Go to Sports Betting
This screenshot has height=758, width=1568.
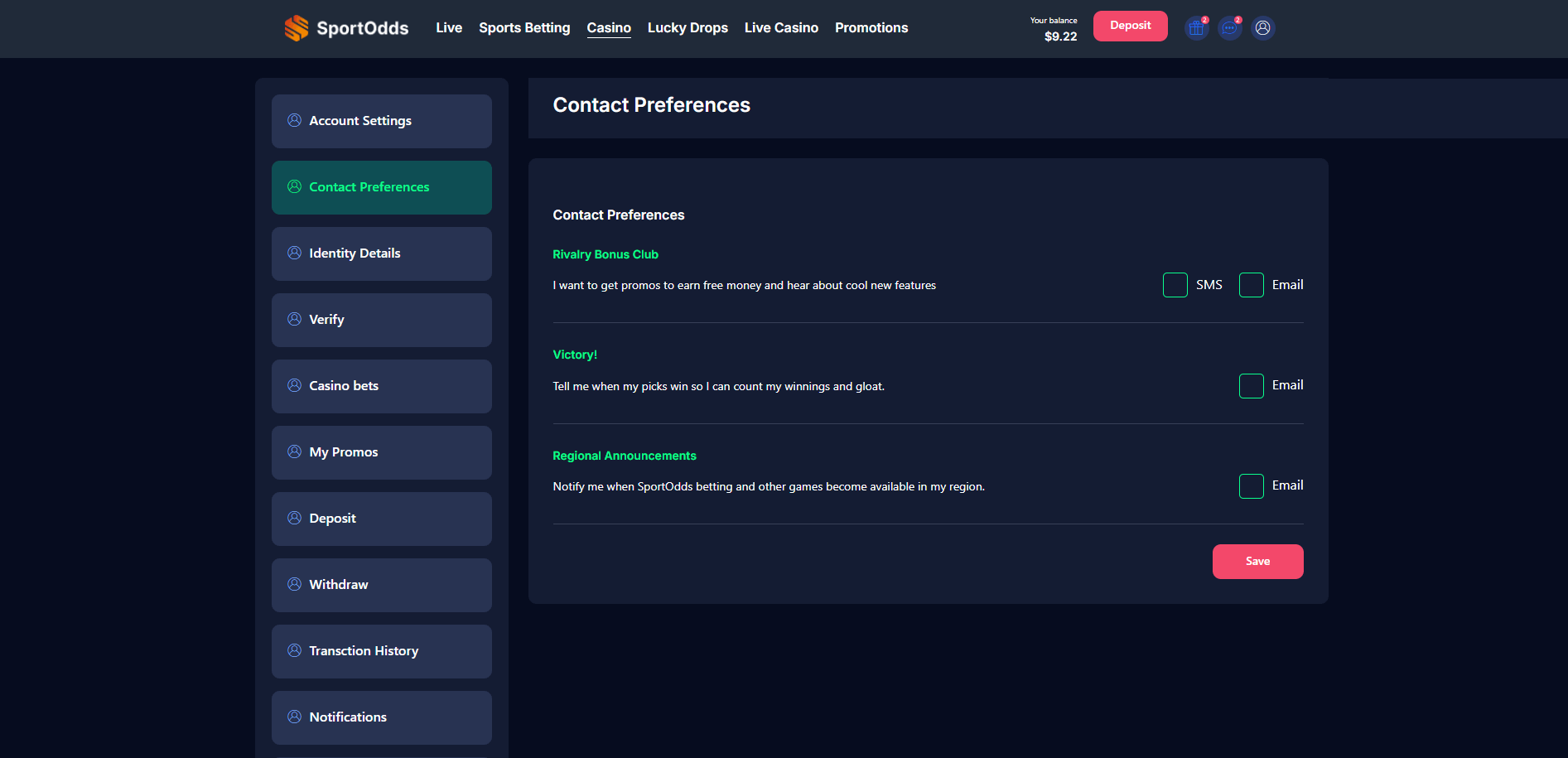(x=524, y=28)
